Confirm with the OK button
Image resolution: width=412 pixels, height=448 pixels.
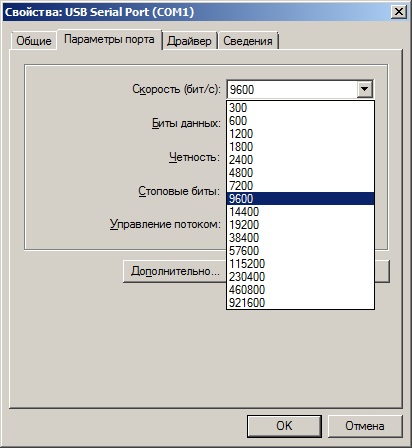[x=284, y=426]
